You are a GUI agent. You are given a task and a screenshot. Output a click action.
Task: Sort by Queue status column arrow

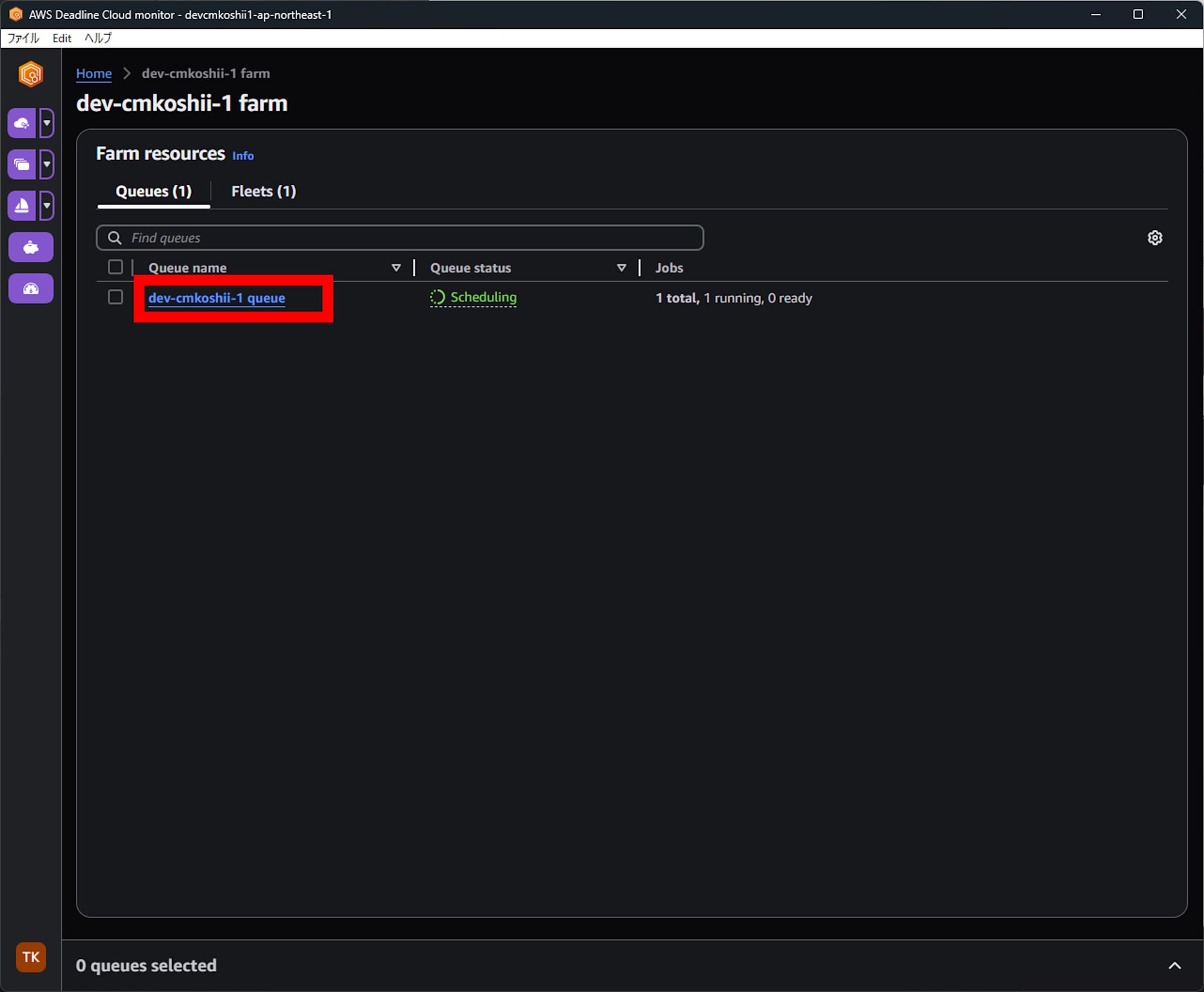tap(621, 268)
